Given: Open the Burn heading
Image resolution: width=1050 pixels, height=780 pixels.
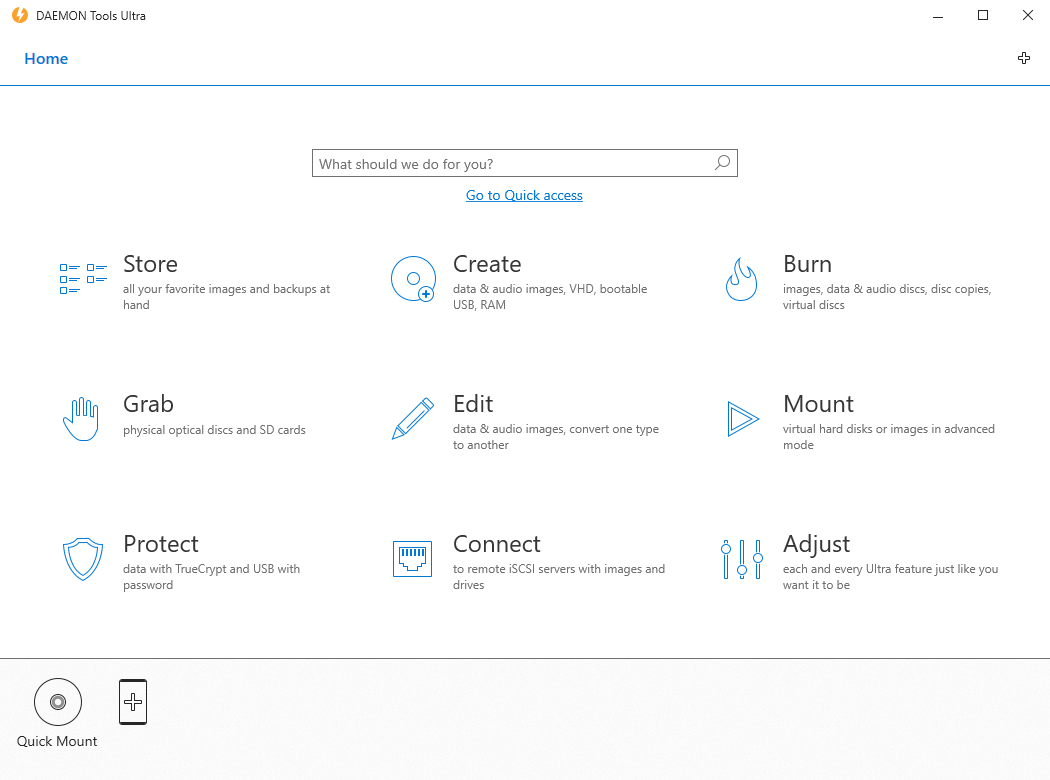Looking at the screenshot, I should (808, 264).
